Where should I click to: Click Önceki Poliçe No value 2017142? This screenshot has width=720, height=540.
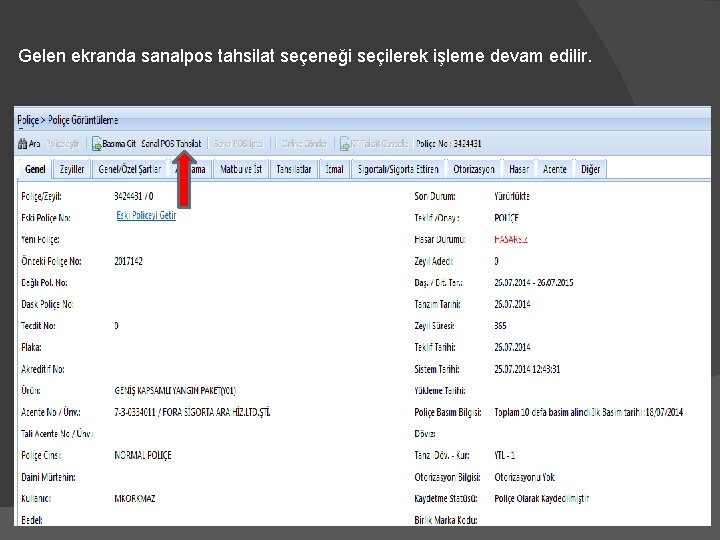129,261
